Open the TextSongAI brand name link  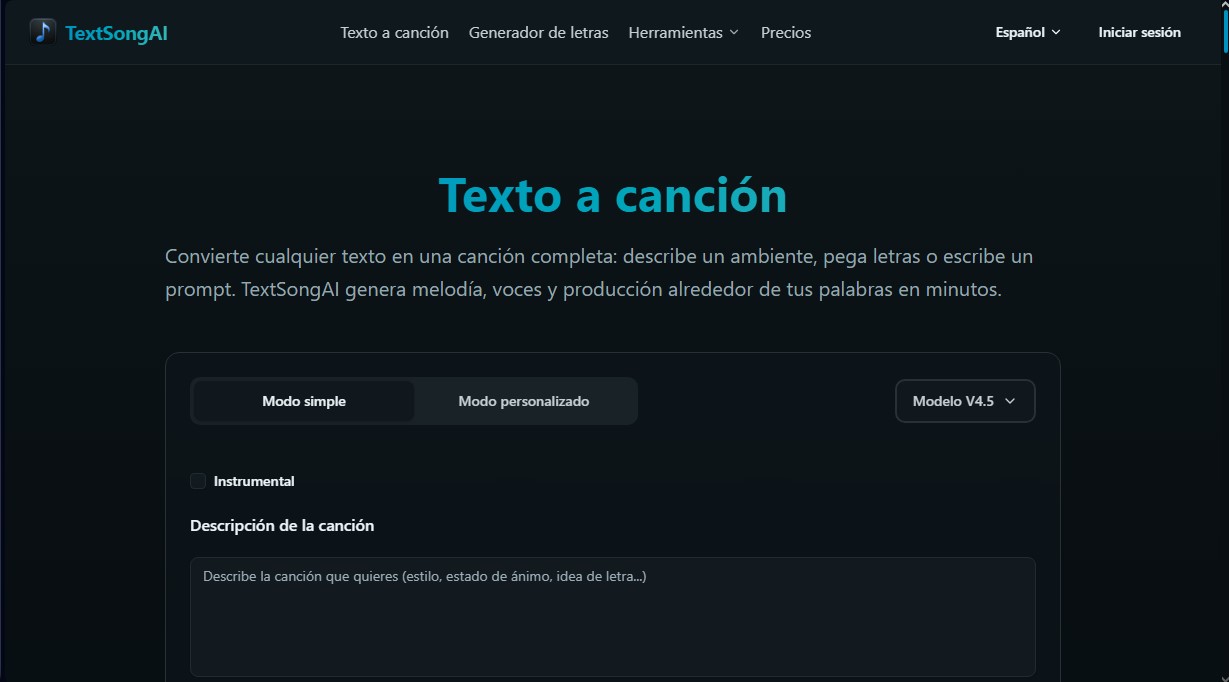pos(116,33)
